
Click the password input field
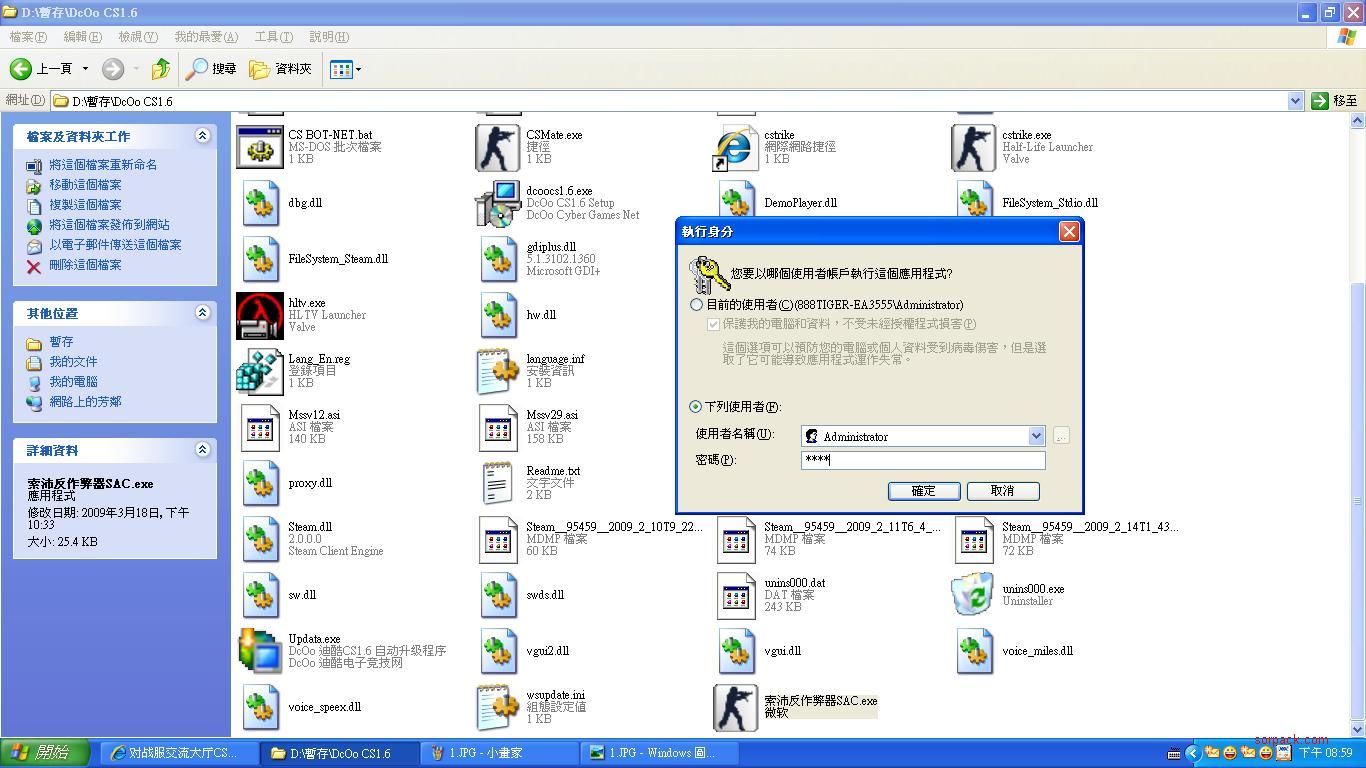(922, 460)
